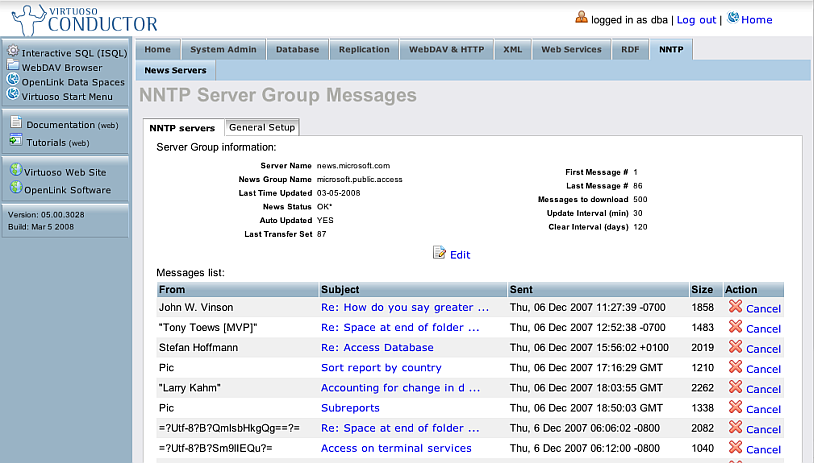
Task: Click the Documentation book icon in sidebar
Action: pos(15,124)
